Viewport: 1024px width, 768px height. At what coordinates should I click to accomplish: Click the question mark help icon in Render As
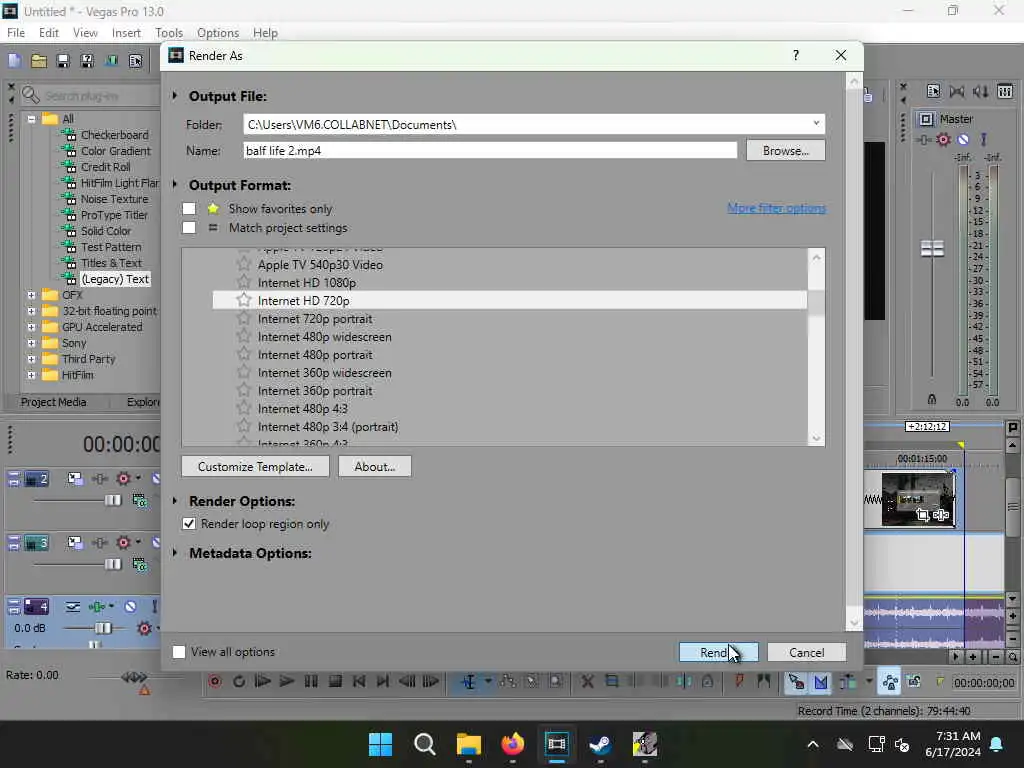795,56
